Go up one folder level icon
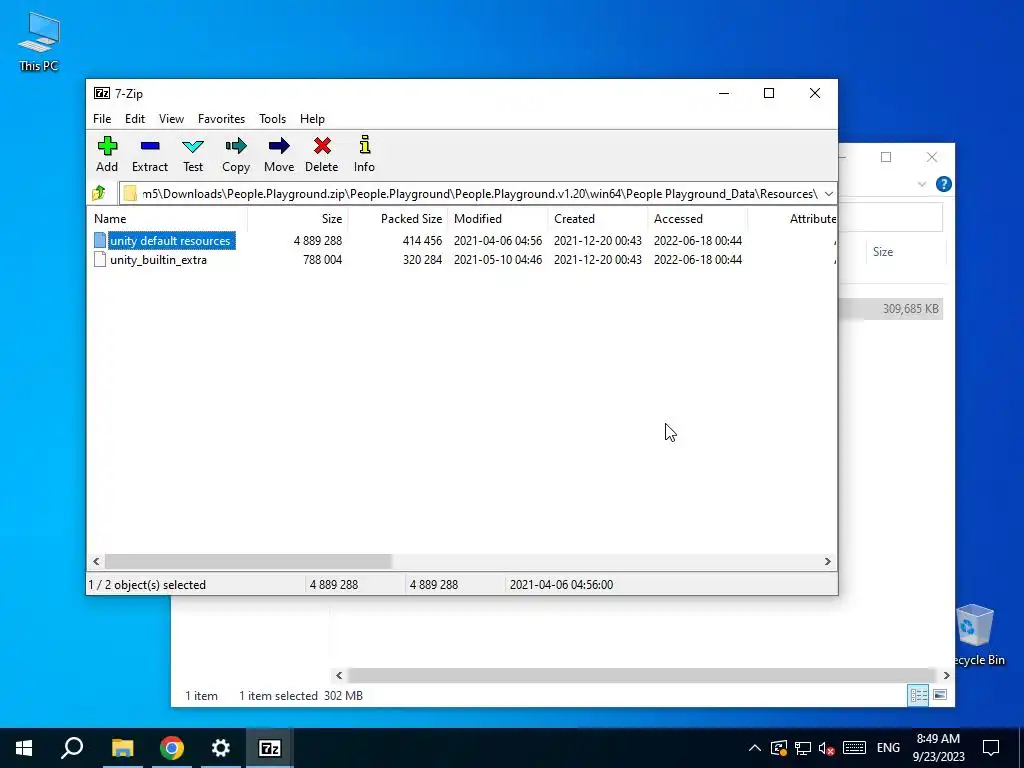Viewport: 1024px width, 768px height. 99,193
